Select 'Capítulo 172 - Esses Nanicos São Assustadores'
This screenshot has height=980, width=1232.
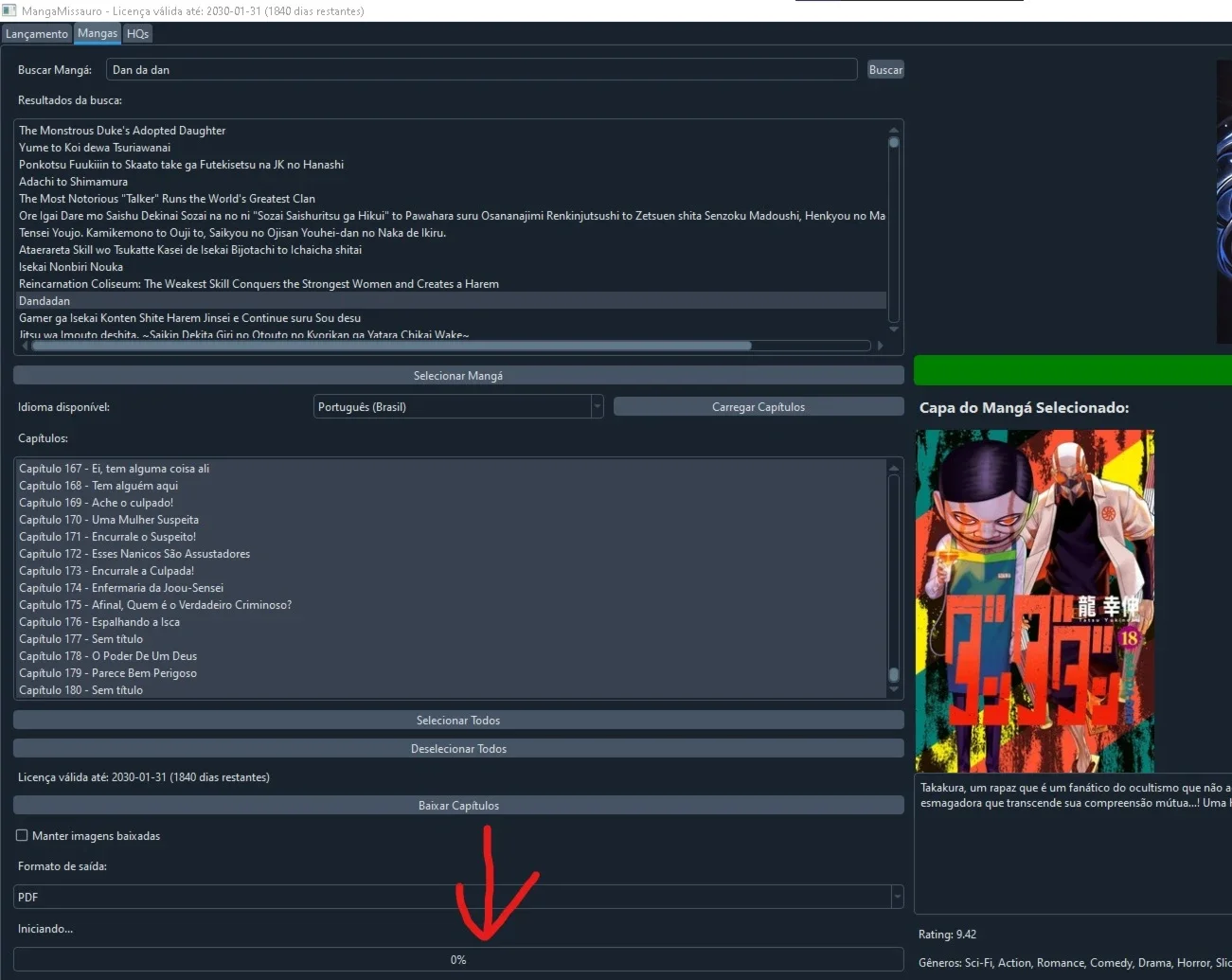(451, 554)
